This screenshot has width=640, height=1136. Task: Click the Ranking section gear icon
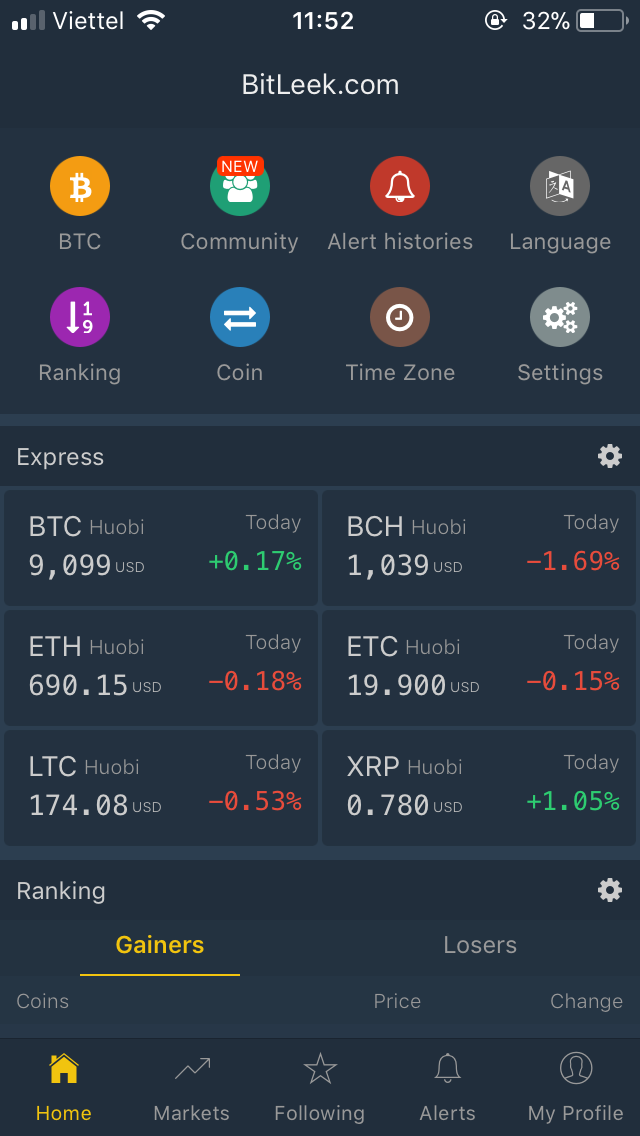click(x=610, y=890)
